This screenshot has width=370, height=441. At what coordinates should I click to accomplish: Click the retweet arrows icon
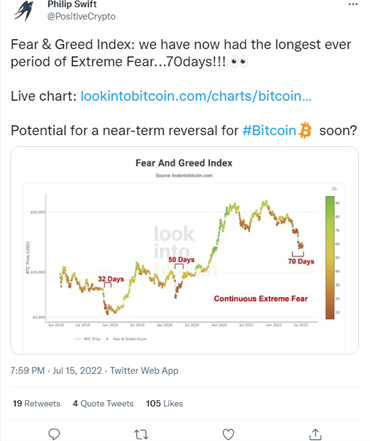coord(141,434)
